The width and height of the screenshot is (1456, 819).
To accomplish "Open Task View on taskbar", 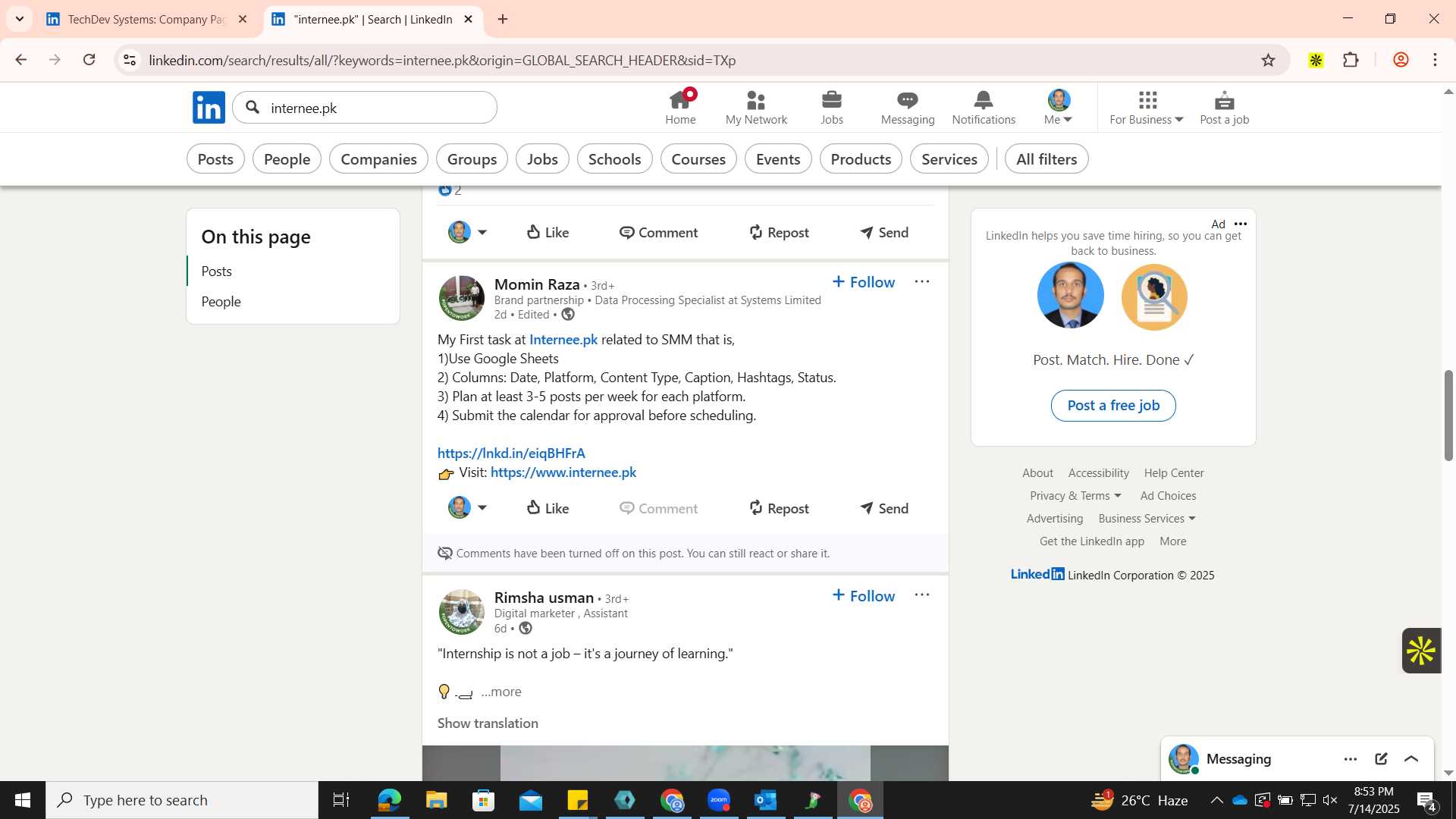I will coord(341,800).
